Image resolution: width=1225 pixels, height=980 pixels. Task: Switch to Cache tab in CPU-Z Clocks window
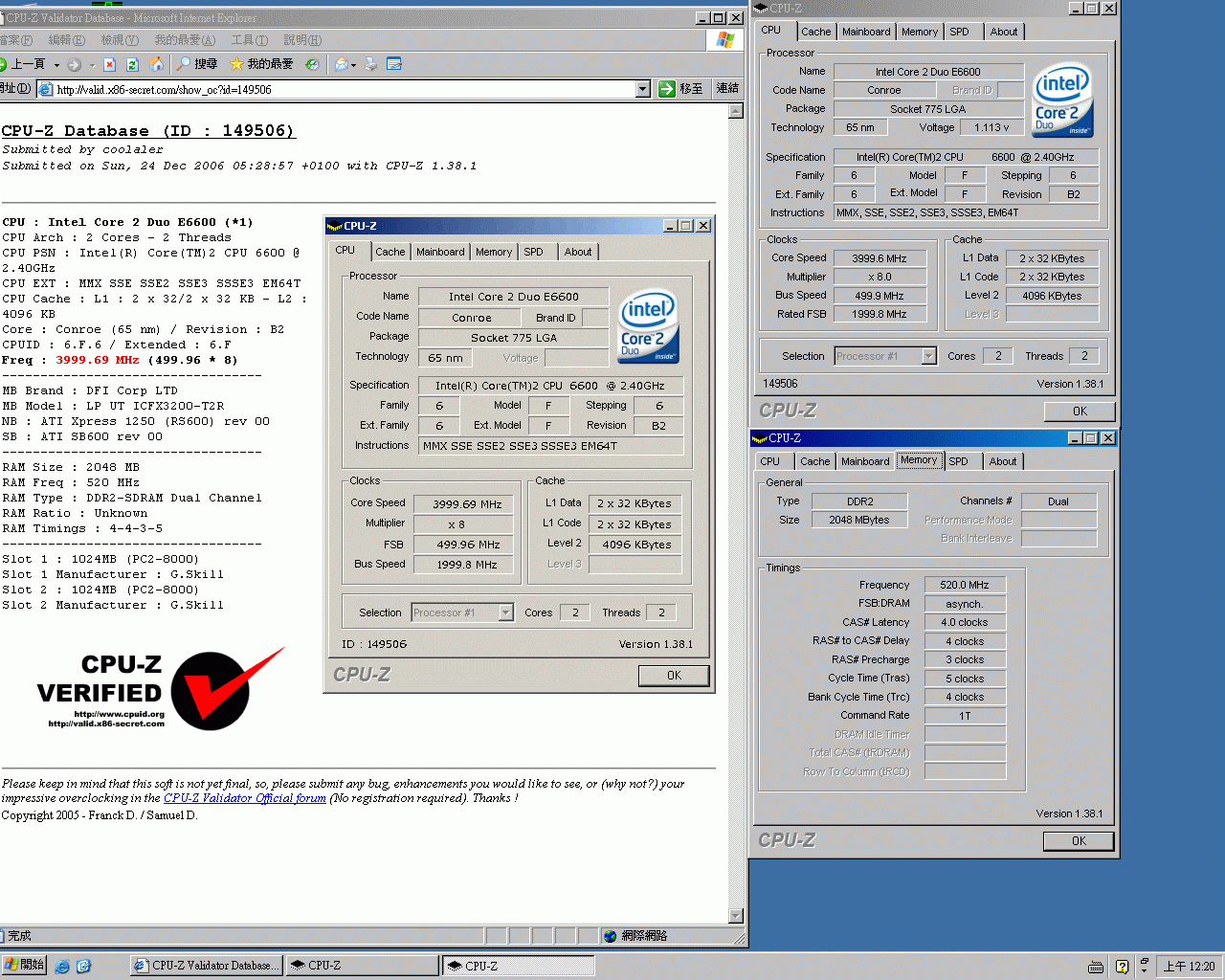[x=816, y=32]
